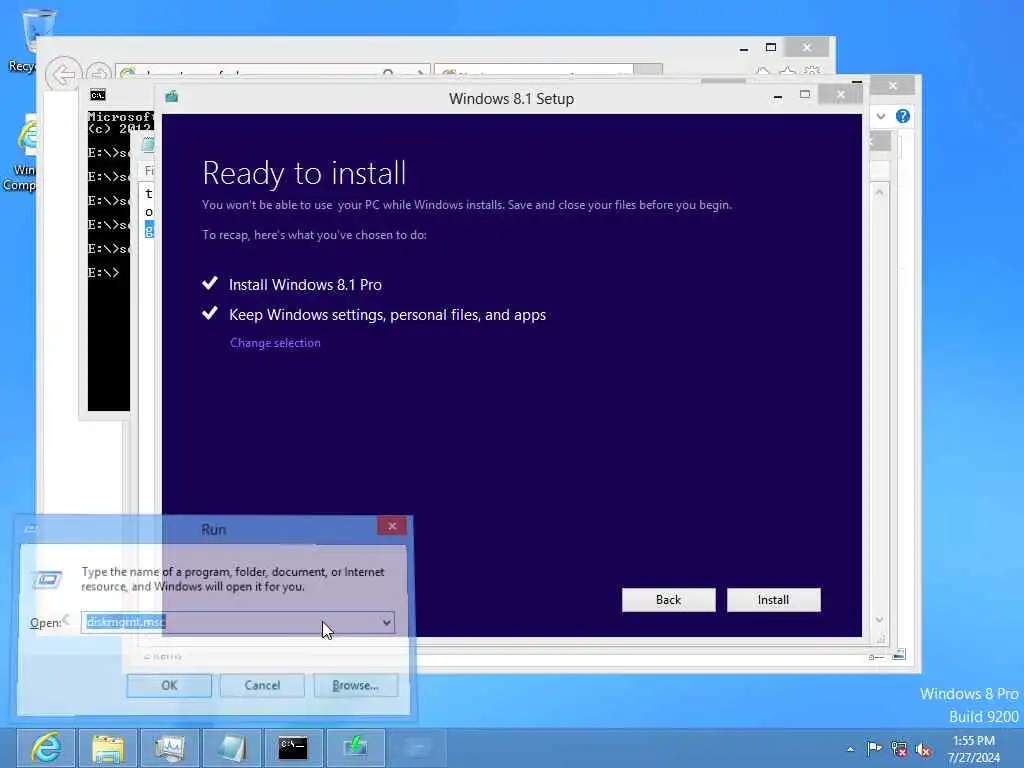Expand the chevron beside the help icon
Viewport: 1024px width, 768px height.
(881, 116)
